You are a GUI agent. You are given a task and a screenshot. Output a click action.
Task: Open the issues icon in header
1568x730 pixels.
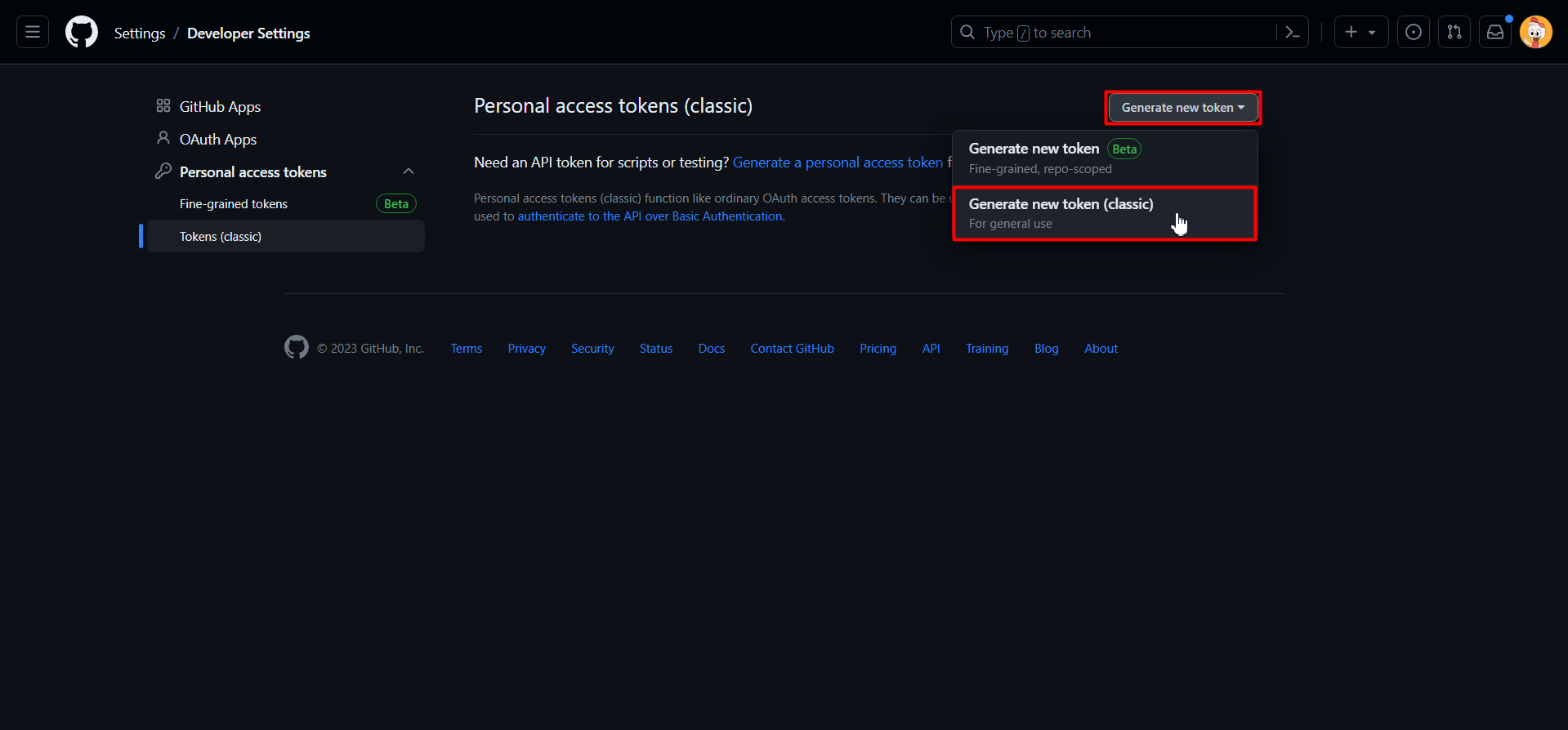1414,33
